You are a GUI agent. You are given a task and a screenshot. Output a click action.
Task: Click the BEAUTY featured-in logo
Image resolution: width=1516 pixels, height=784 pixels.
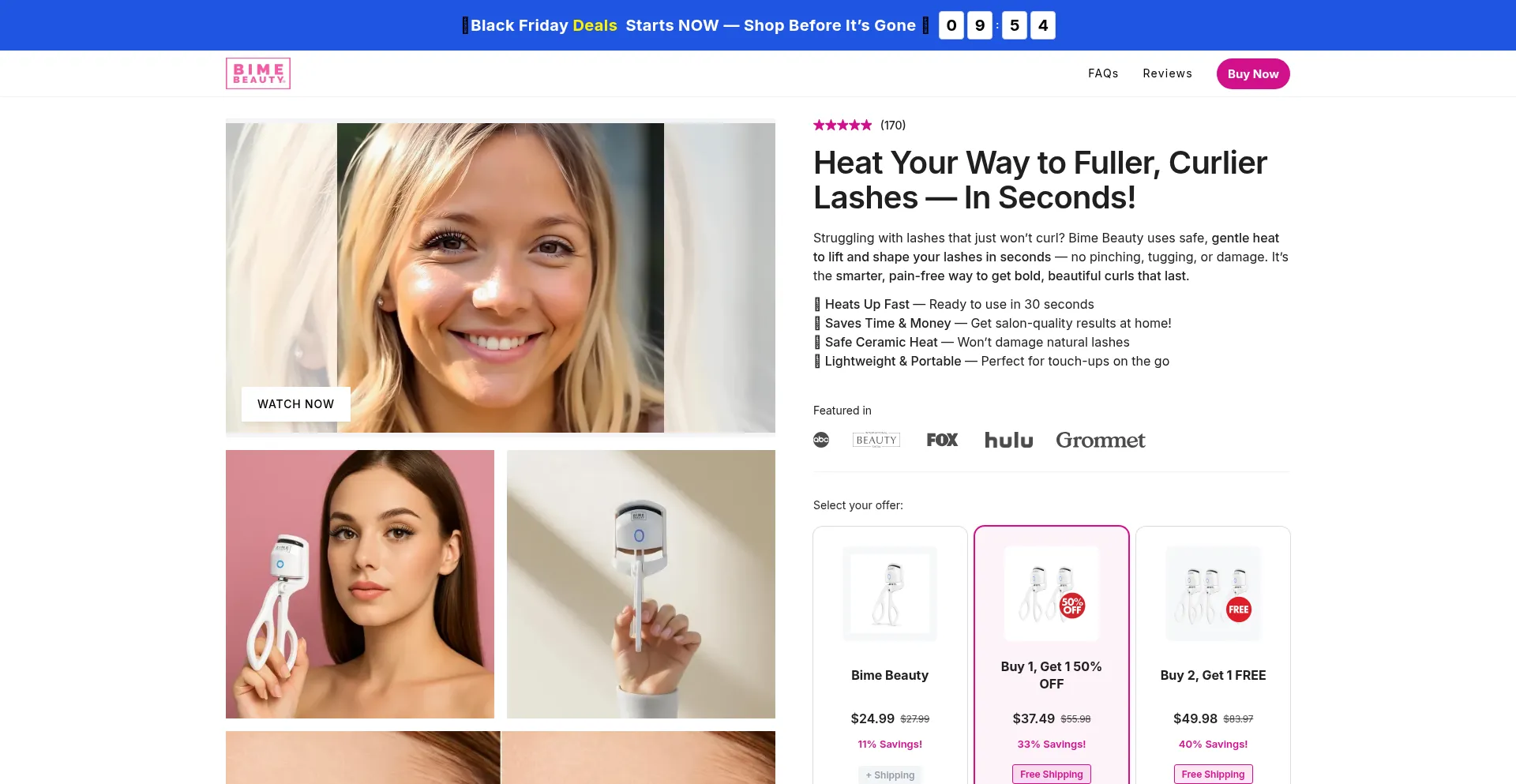876,440
